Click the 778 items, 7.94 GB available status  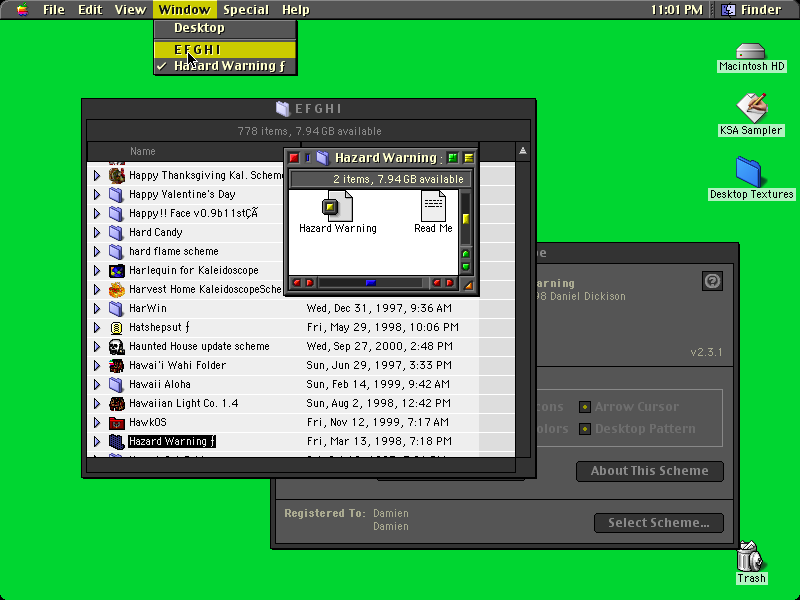tap(309, 131)
